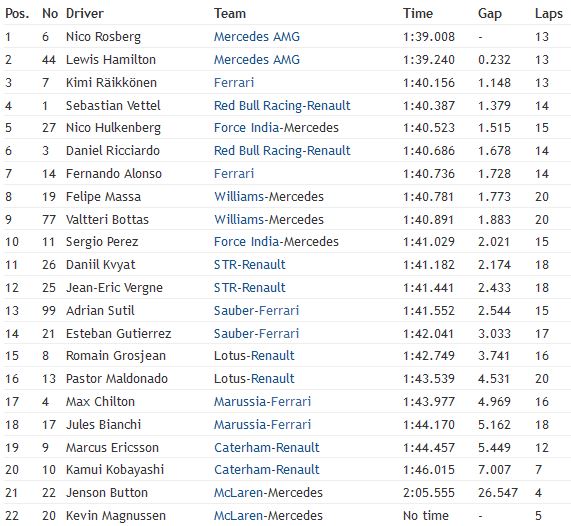Open Ferrari team link for Kimi Räikkönen

[234, 83]
